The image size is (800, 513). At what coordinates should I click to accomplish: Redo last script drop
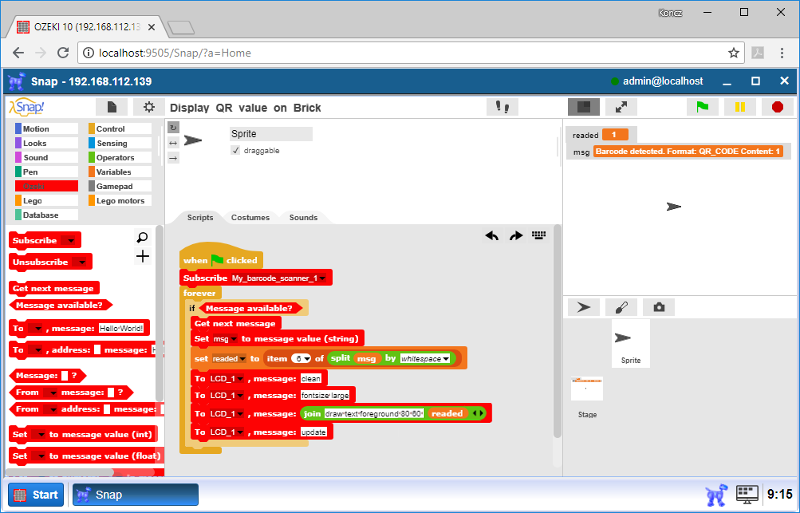pyautogui.click(x=516, y=236)
